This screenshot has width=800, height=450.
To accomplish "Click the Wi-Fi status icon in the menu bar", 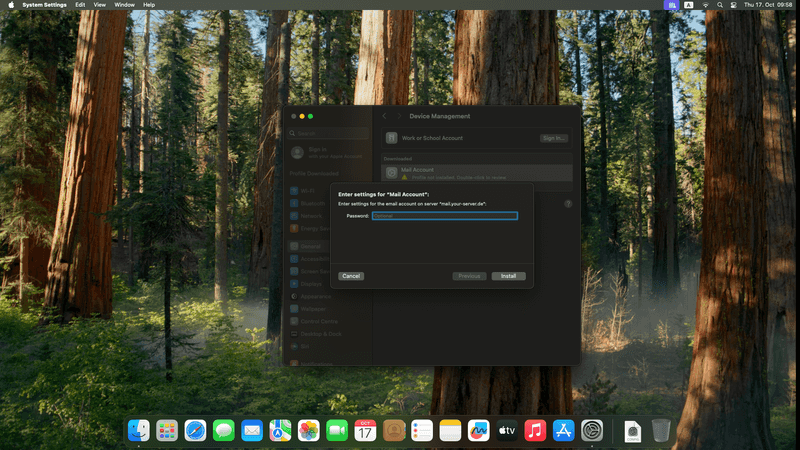I will click(x=705, y=5).
